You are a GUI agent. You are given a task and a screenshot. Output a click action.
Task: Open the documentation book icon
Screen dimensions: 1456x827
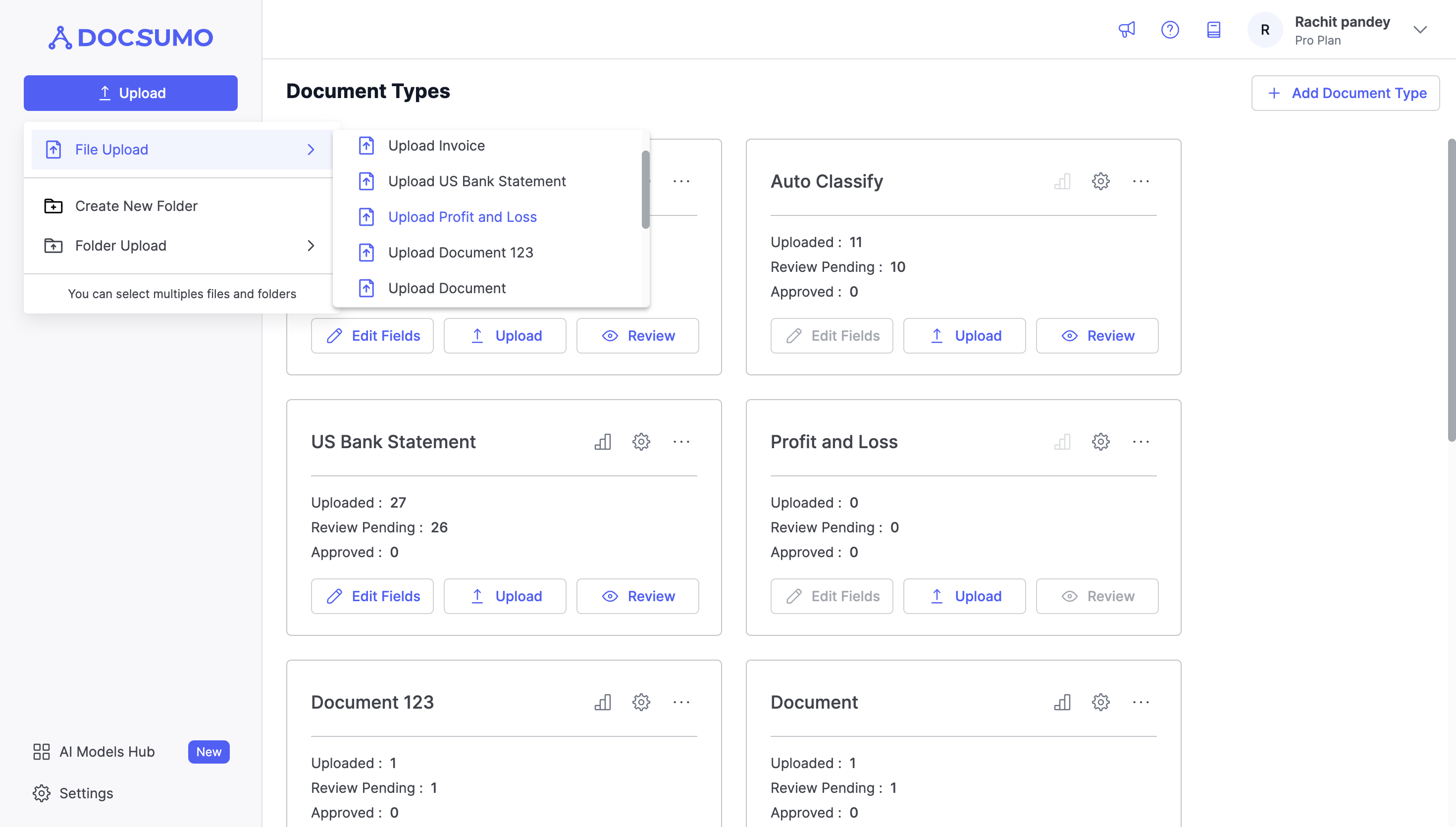[x=1213, y=30]
